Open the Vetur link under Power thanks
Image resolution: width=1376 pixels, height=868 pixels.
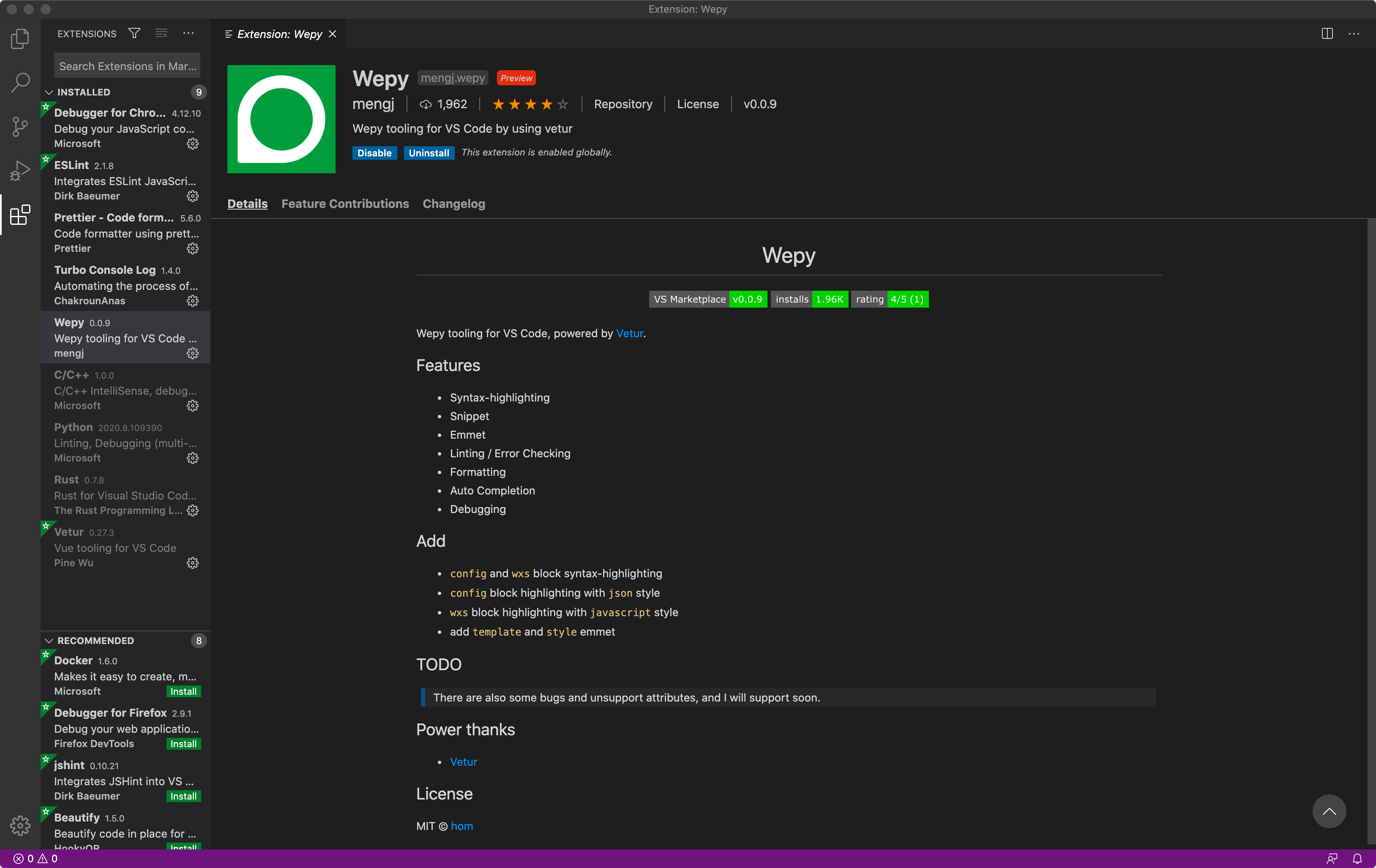click(463, 762)
